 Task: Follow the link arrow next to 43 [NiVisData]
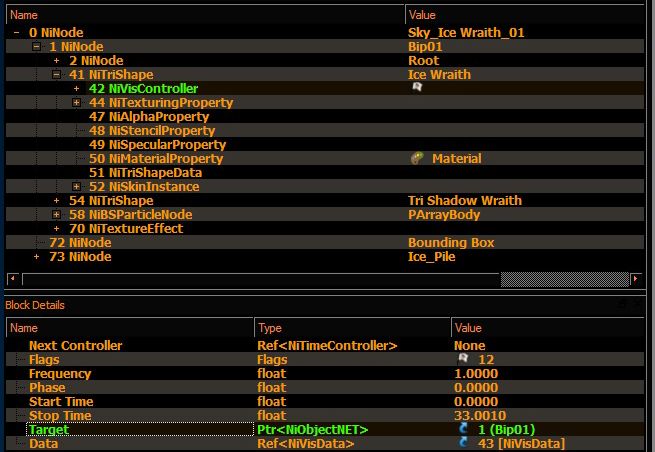tap(463, 442)
